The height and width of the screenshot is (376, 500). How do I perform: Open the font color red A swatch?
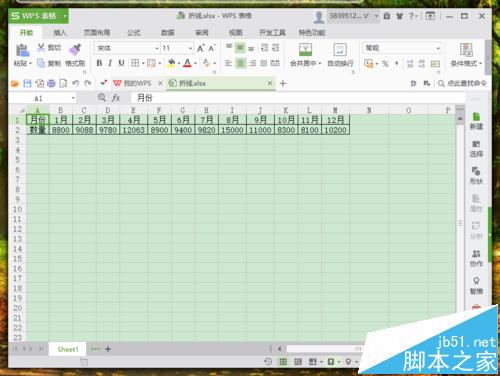tap(187, 63)
